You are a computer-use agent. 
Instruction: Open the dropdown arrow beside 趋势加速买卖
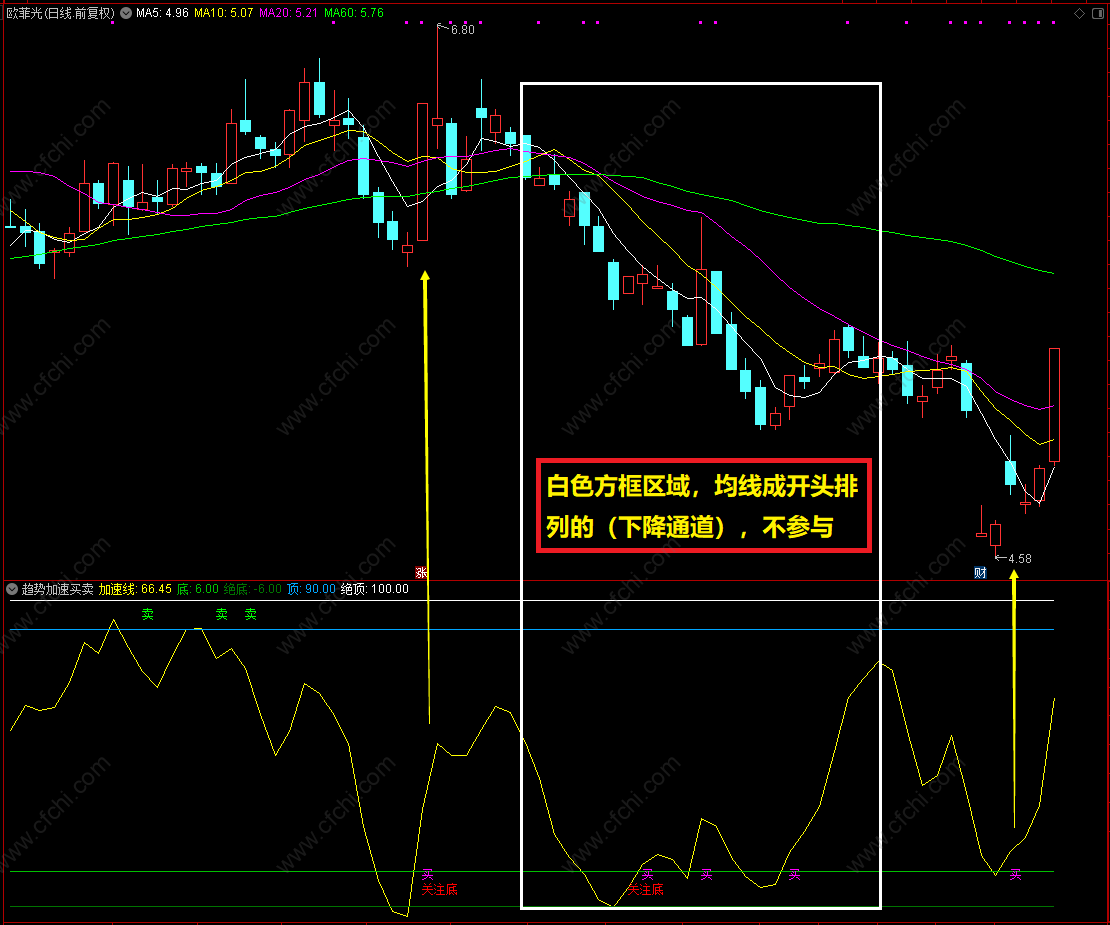pyautogui.click(x=12, y=589)
